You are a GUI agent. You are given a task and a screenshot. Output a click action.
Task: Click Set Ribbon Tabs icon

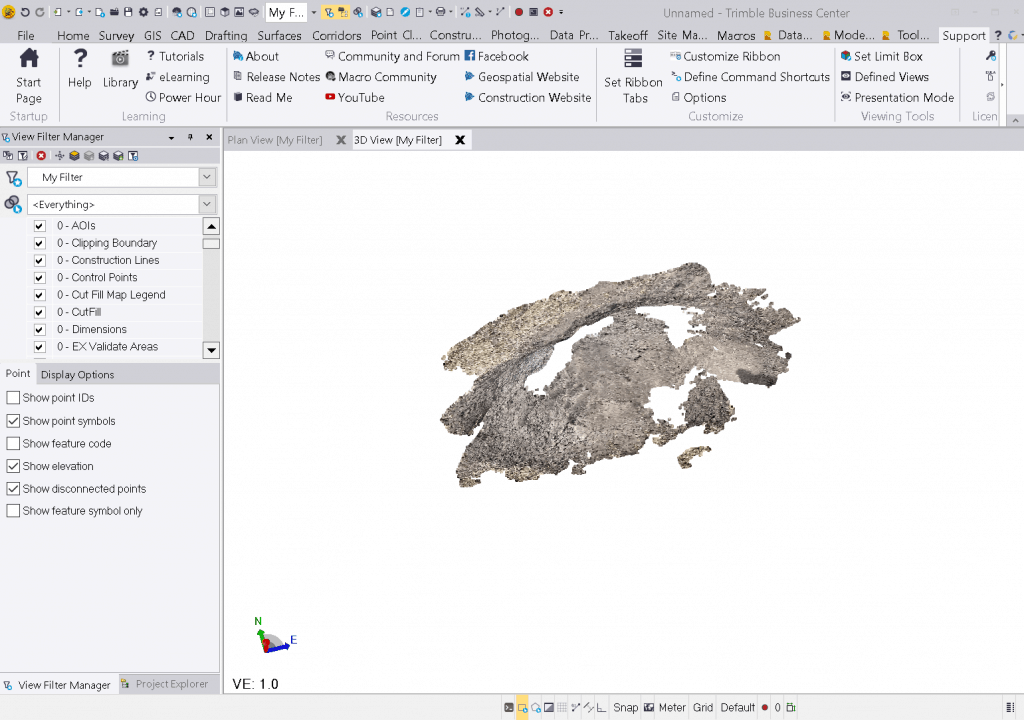coord(633,59)
